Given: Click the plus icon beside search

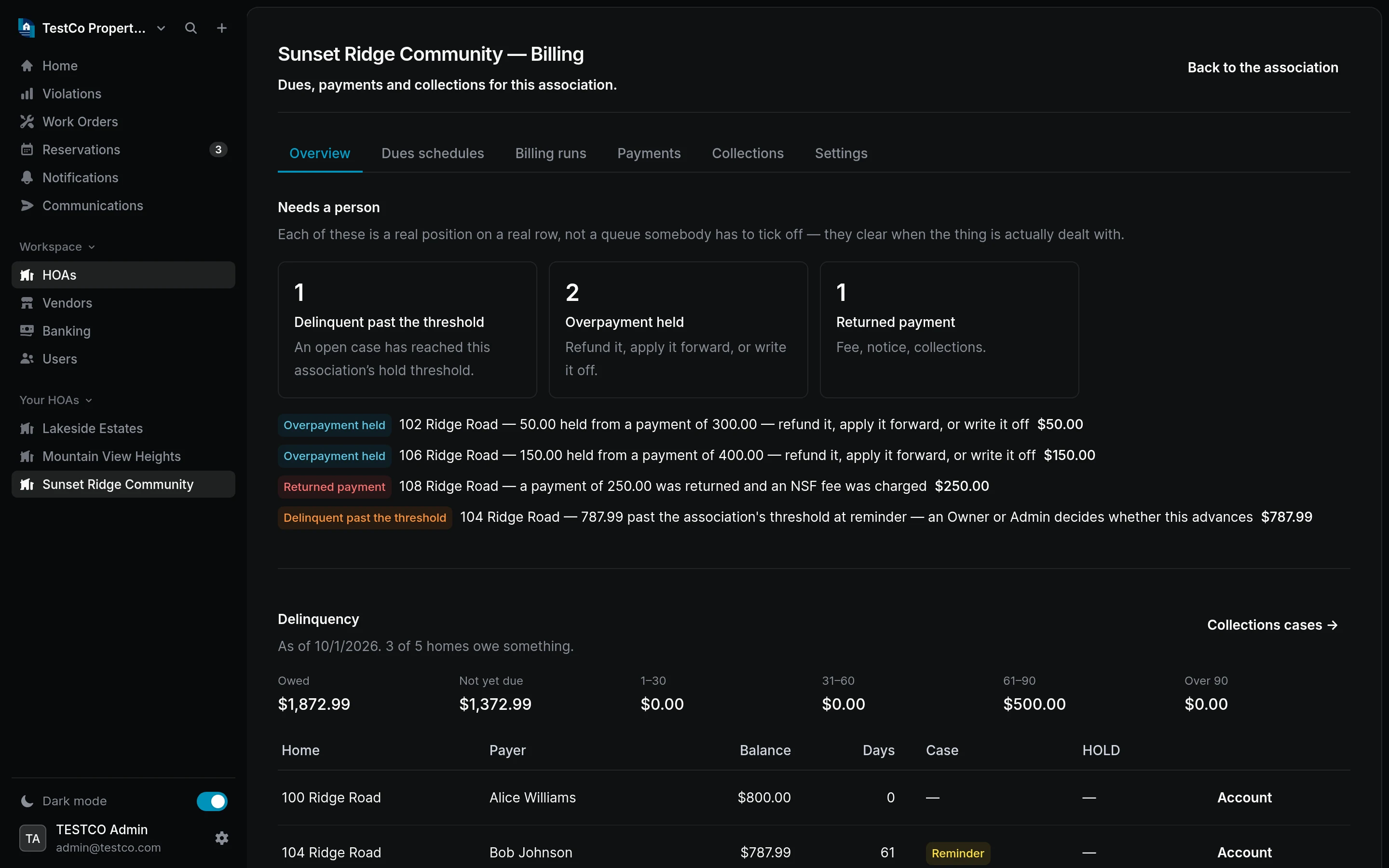Looking at the screenshot, I should point(221,28).
